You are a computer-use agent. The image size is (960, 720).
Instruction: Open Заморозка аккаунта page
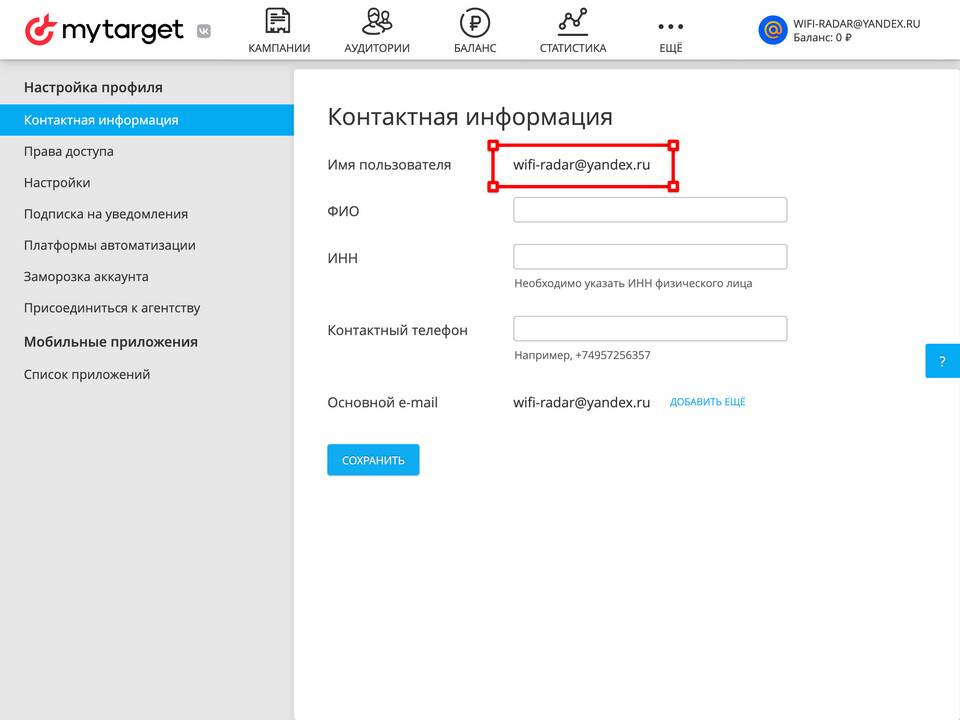(86, 277)
